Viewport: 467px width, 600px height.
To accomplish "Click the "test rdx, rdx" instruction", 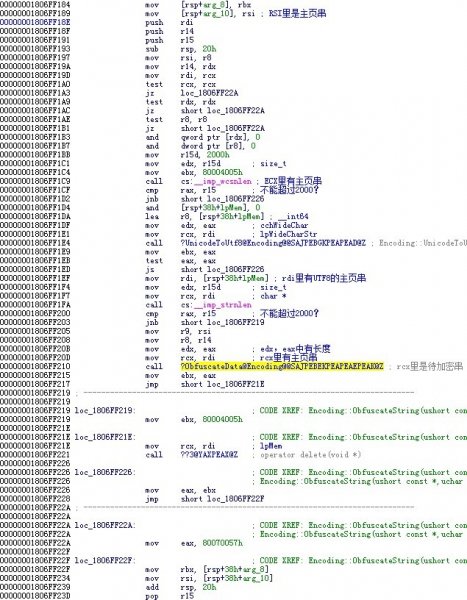I will (x=180, y=102).
